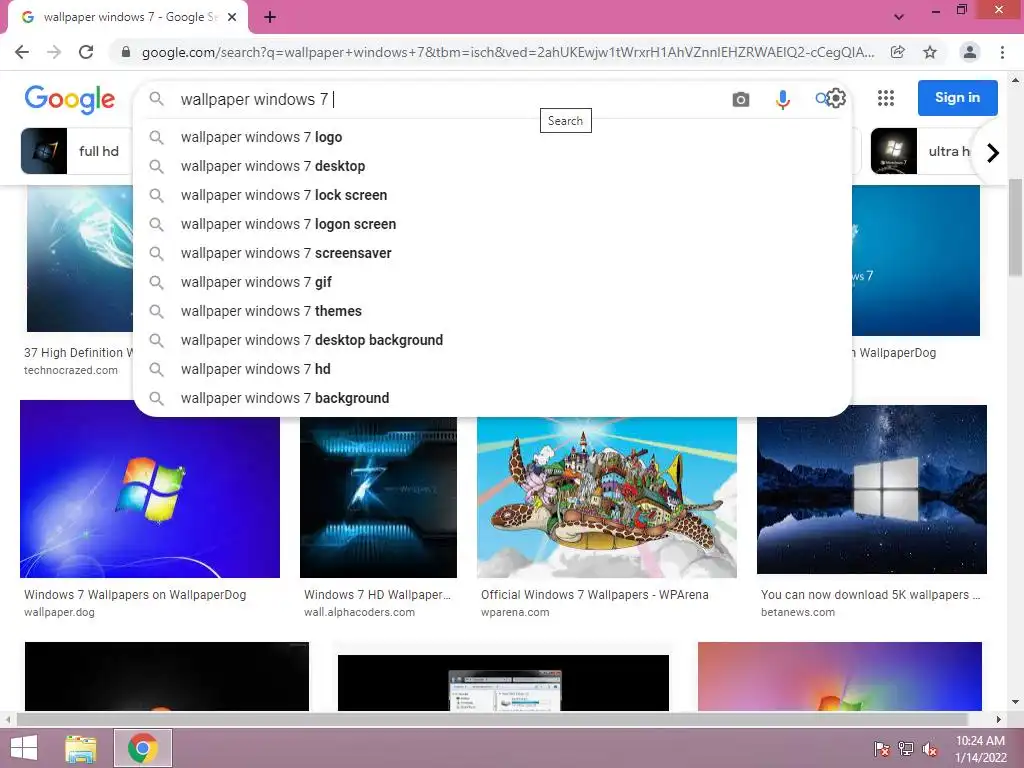The height and width of the screenshot is (768, 1024).
Task: Share this page from the address bar
Action: tap(898, 52)
